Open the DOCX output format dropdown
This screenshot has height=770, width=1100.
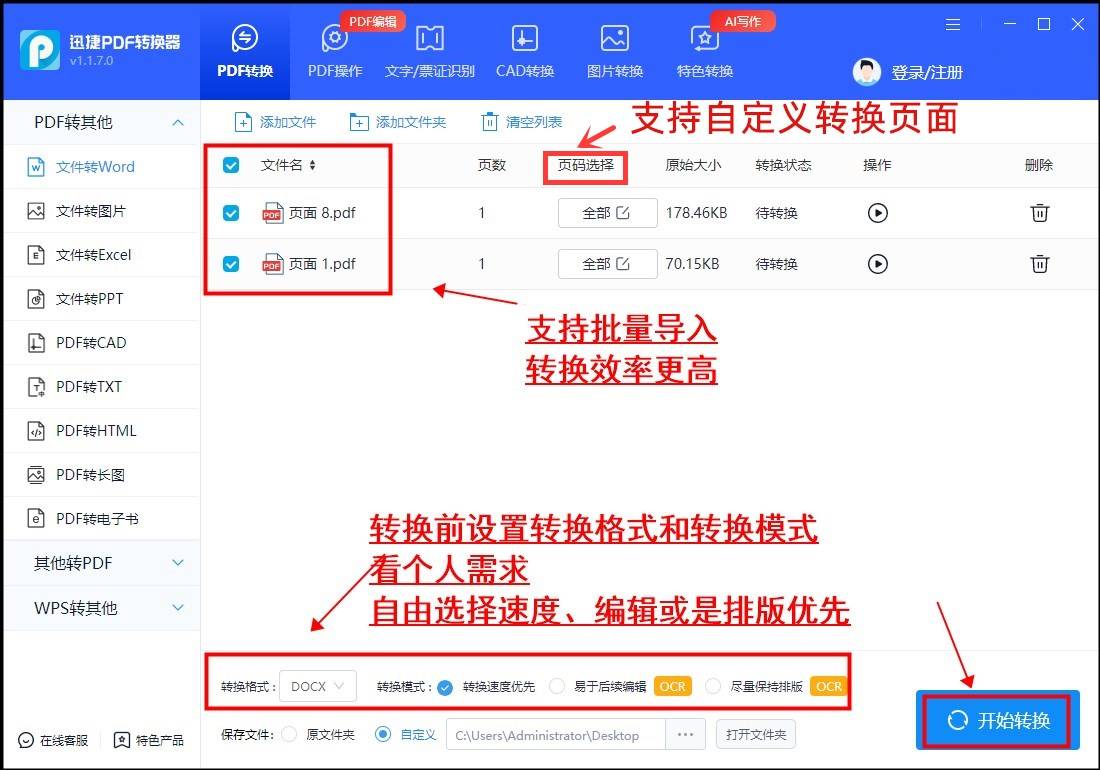pyautogui.click(x=317, y=687)
